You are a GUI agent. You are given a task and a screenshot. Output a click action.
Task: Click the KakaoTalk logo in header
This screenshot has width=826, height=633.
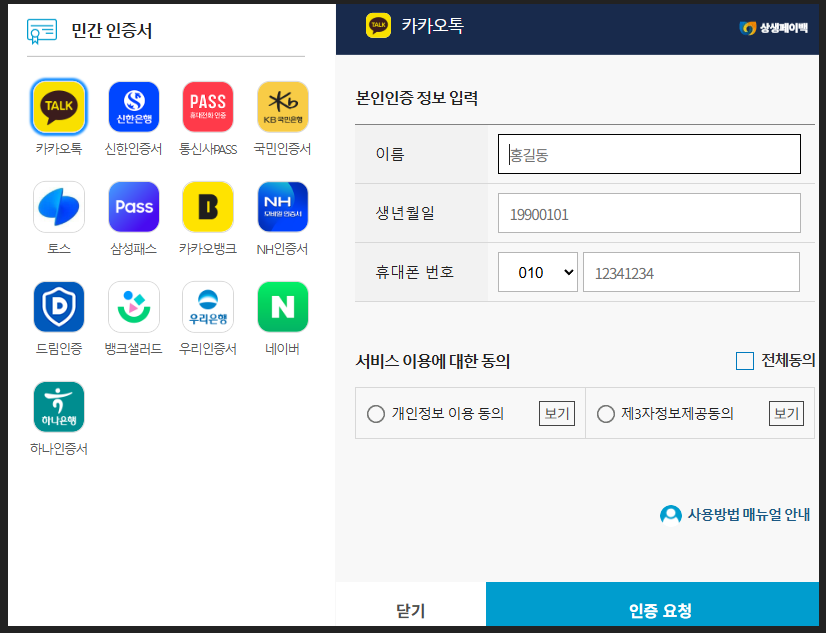pyautogui.click(x=378, y=25)
